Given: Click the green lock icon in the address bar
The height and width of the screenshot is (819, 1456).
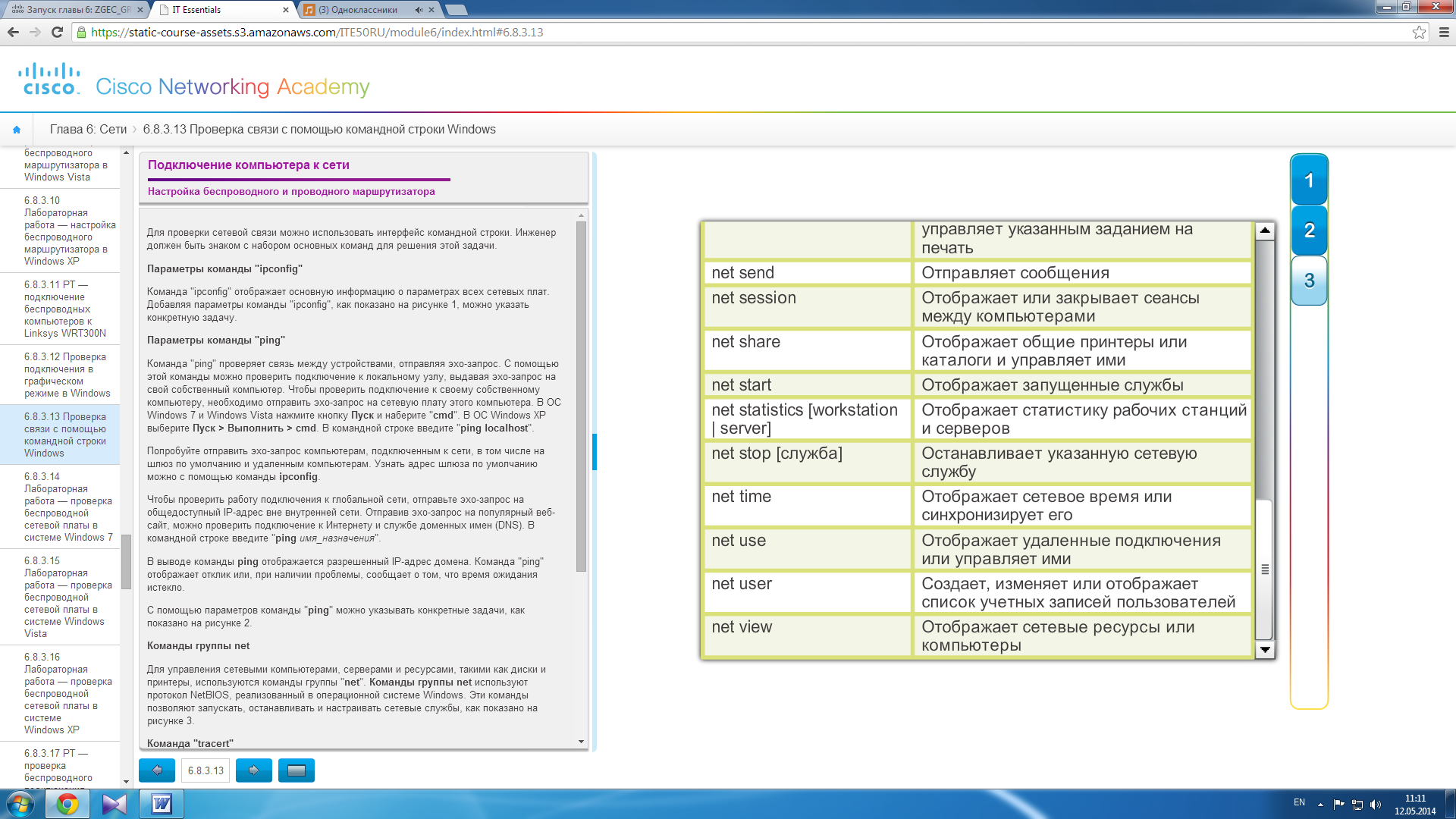Looking at the screenshot, I should point(82,33).
